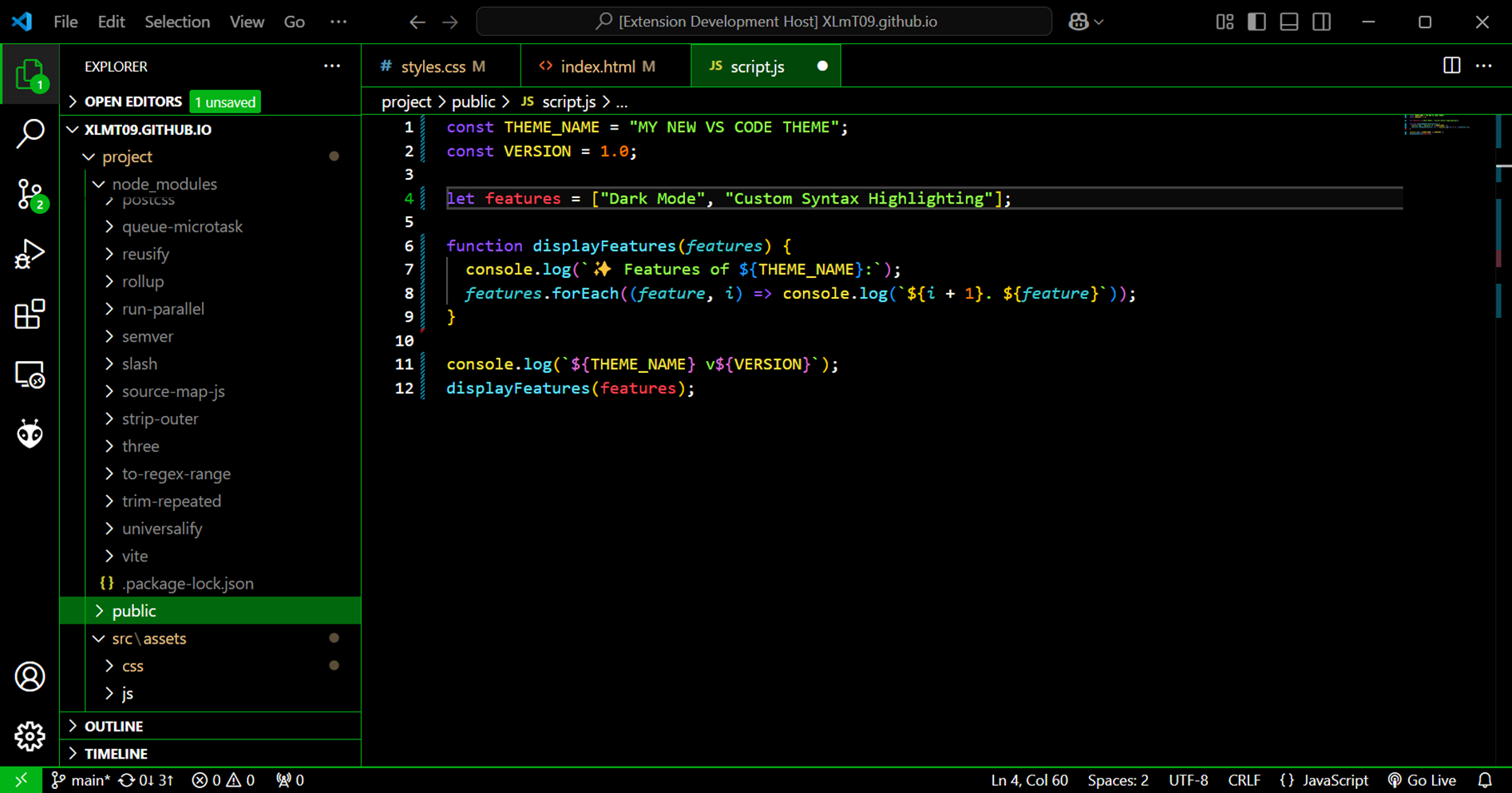Open the Run and Debug view
1512x793 pixels.
point(30,254)
